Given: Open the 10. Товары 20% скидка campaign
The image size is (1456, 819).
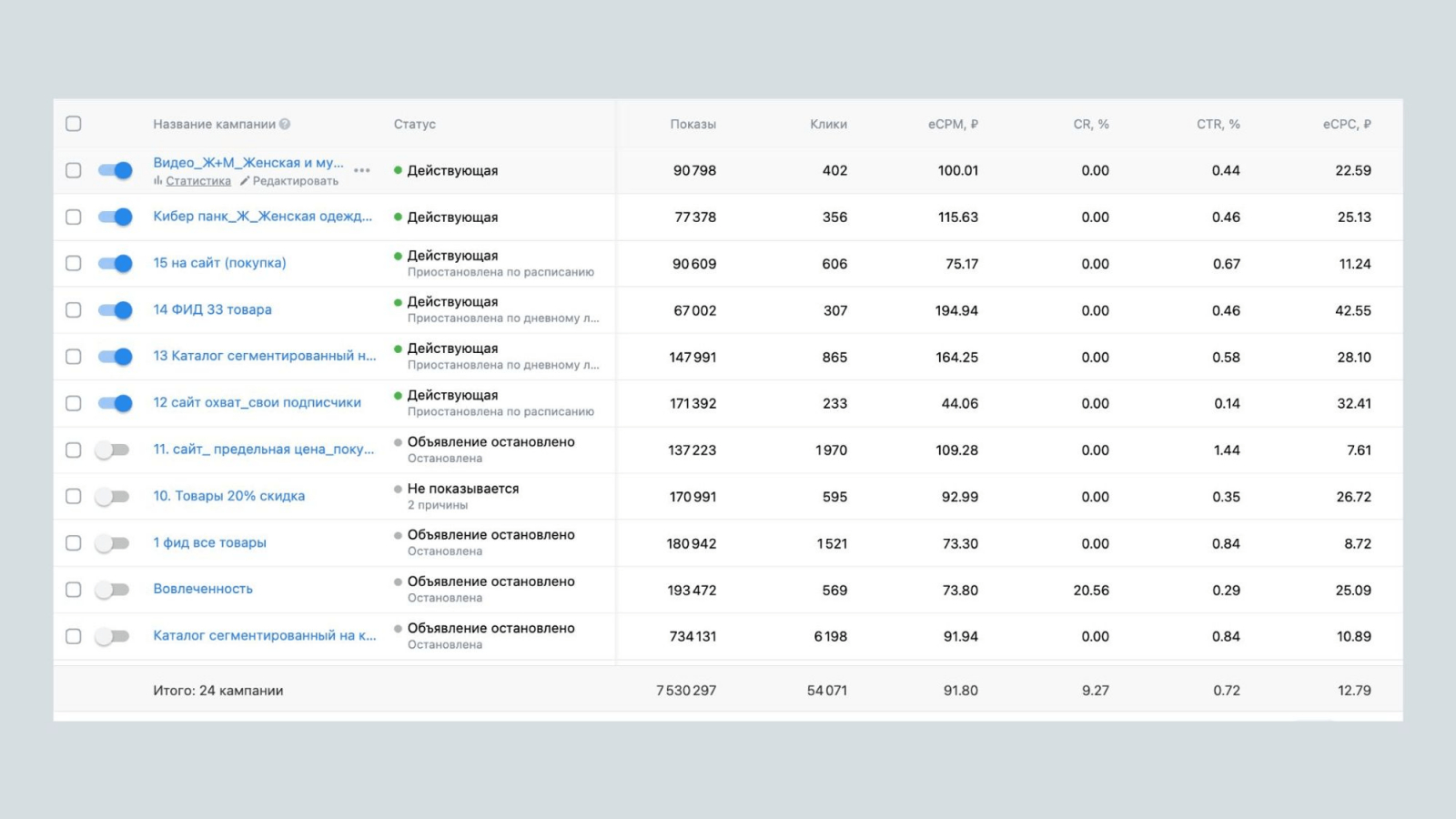Looking at the screenshot, I should click(x=228, y=496).
